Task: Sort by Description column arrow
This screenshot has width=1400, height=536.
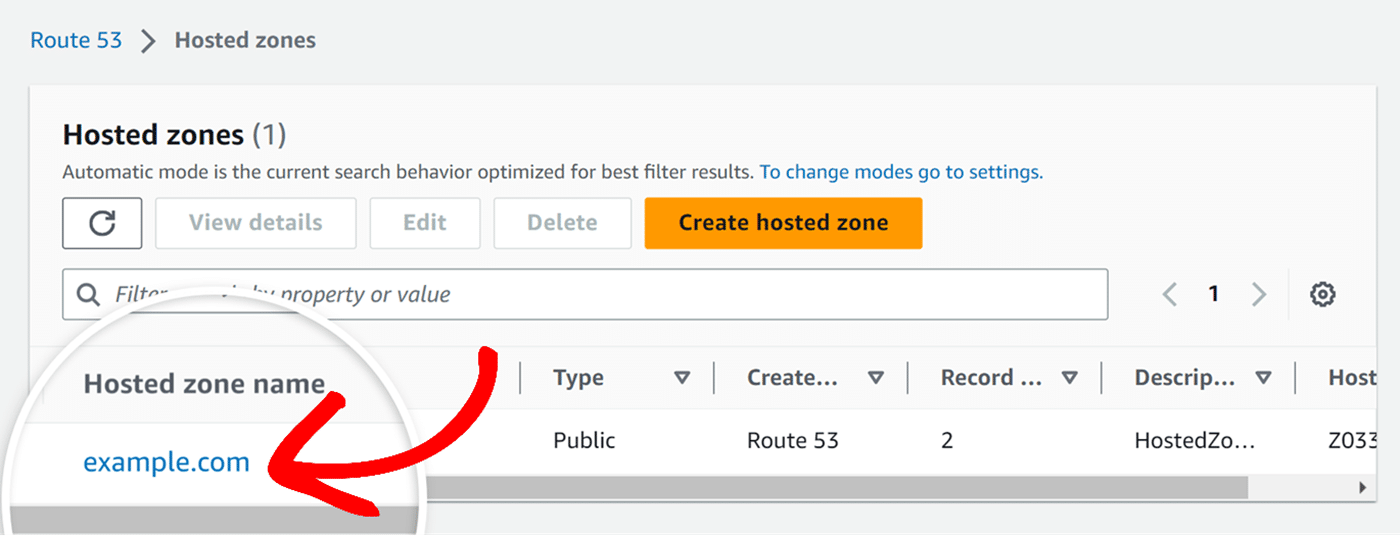Action: pos(1263,378)
